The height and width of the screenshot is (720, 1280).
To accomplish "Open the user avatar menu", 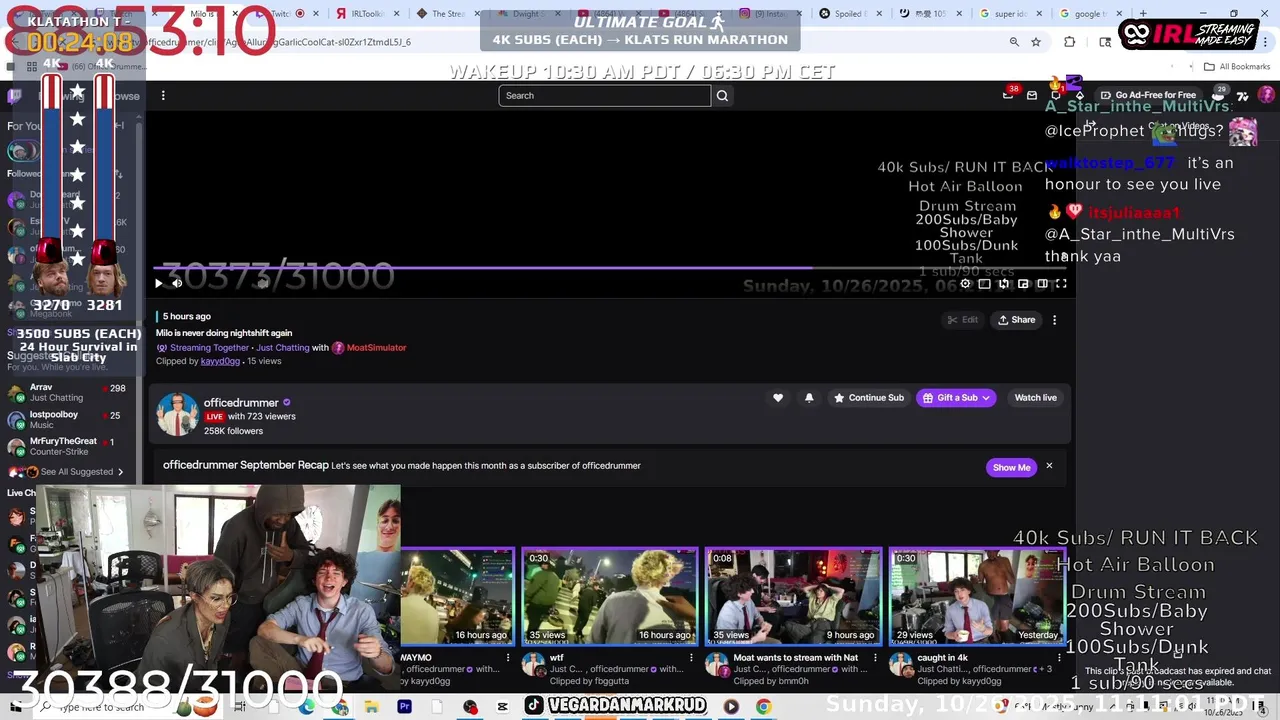I will tap(1266, 95).
